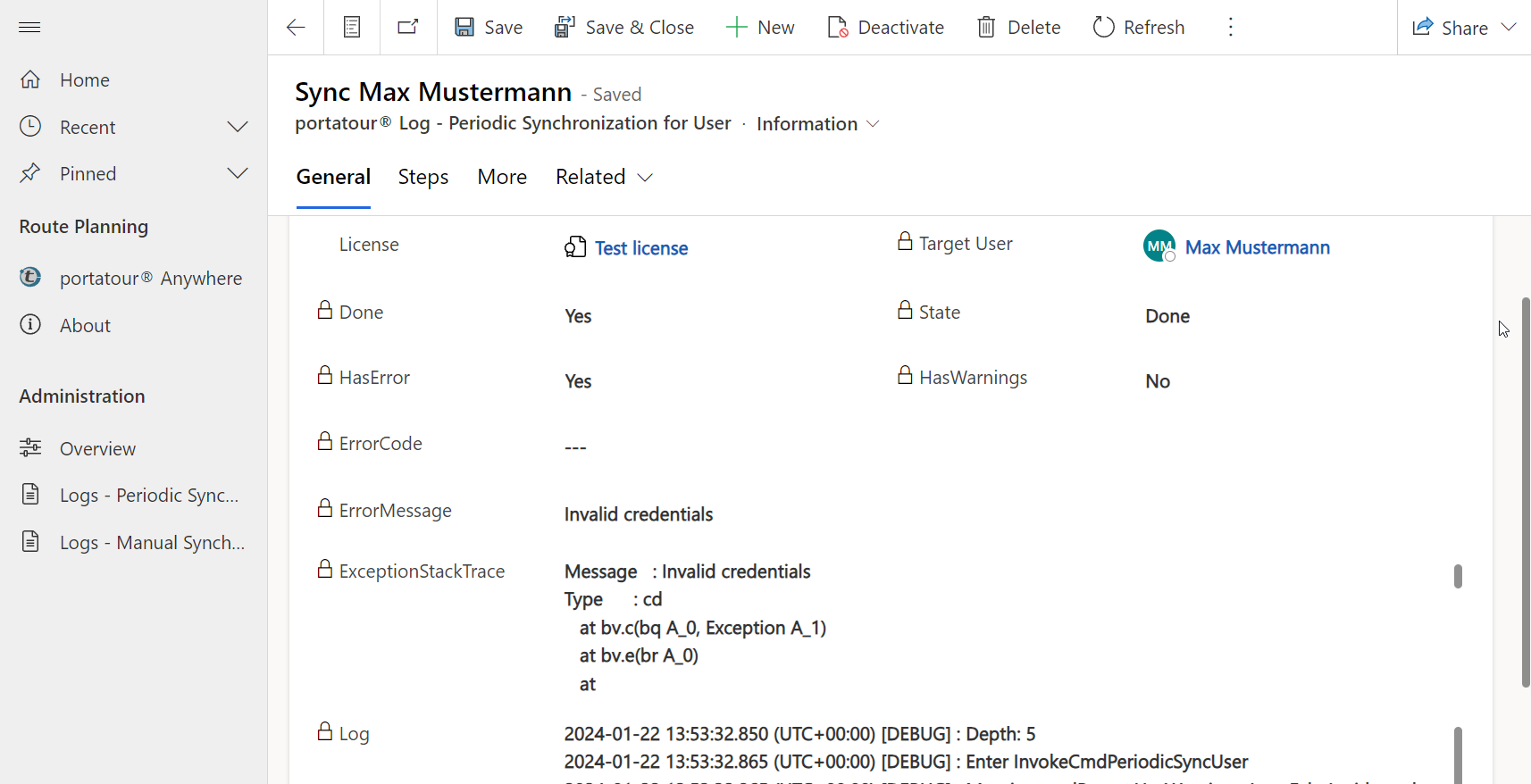
Task: Open the Test license link
Action: [641, 248]
